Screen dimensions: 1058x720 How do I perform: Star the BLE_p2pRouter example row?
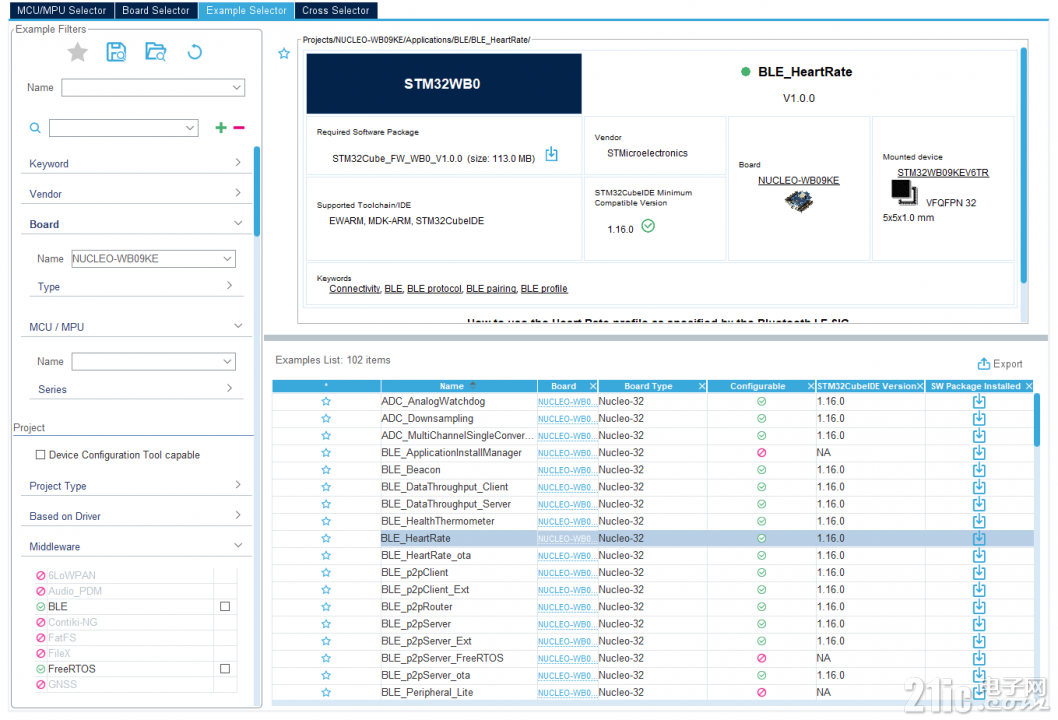click(326, 607)
